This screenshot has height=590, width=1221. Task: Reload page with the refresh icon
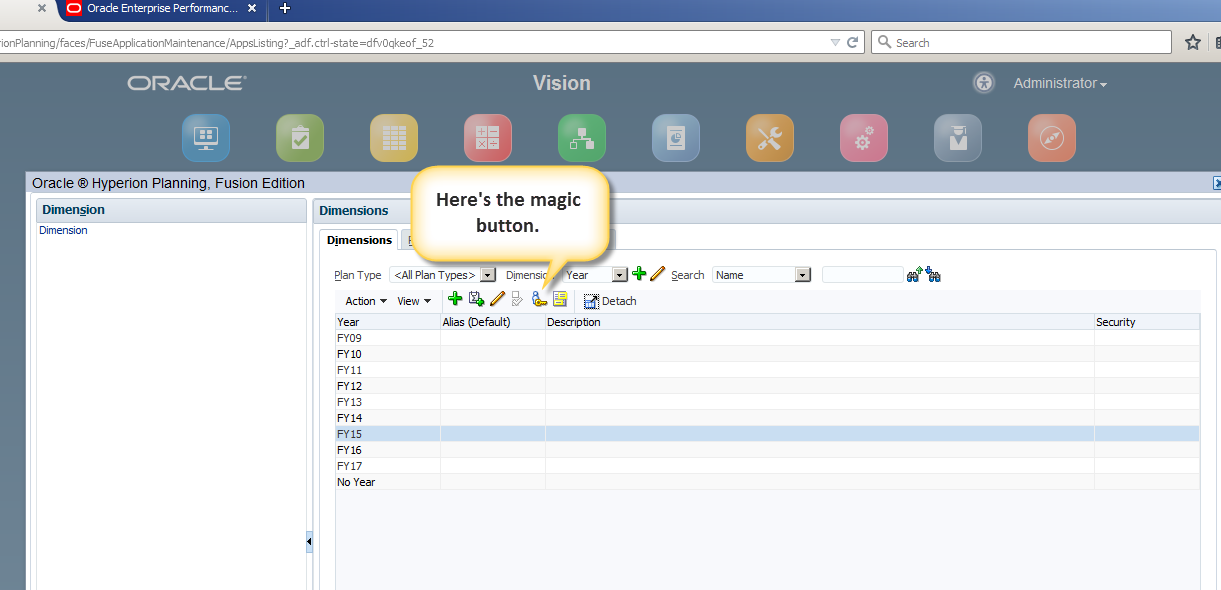853,43
